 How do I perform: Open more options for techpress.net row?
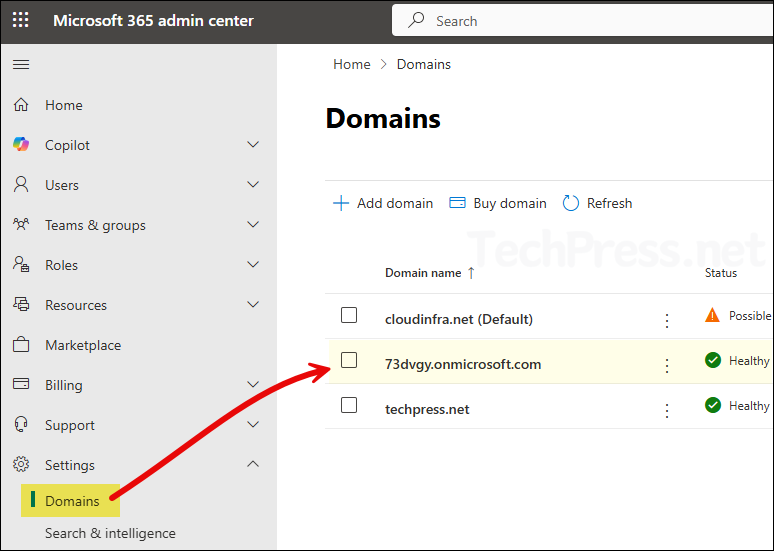tap(667, 410)
